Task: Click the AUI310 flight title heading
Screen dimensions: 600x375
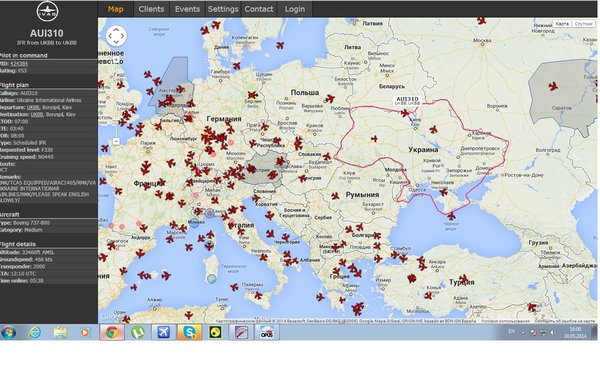Action: coord(47,34)
